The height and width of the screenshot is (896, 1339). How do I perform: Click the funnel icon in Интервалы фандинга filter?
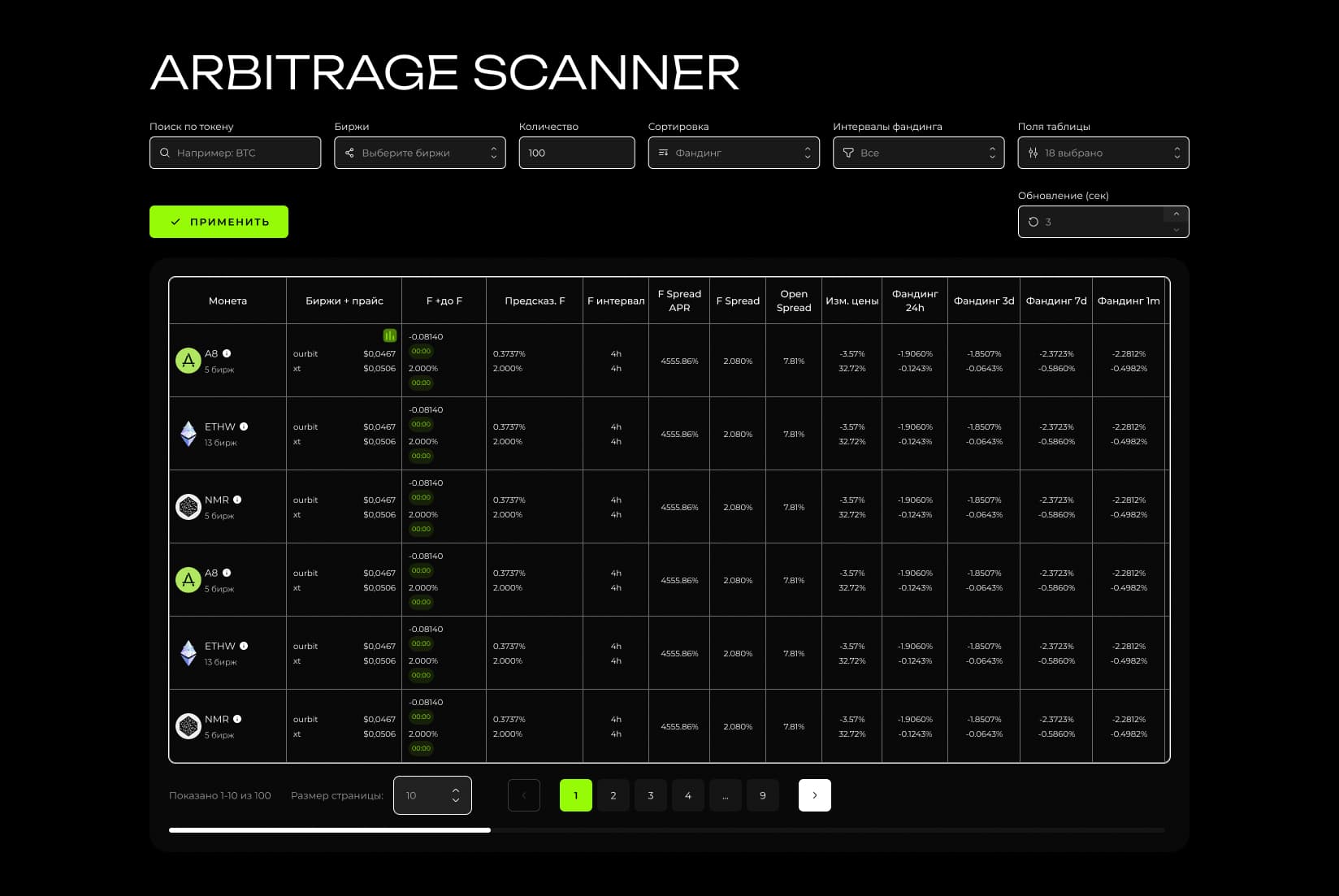[x=848, y=153]
